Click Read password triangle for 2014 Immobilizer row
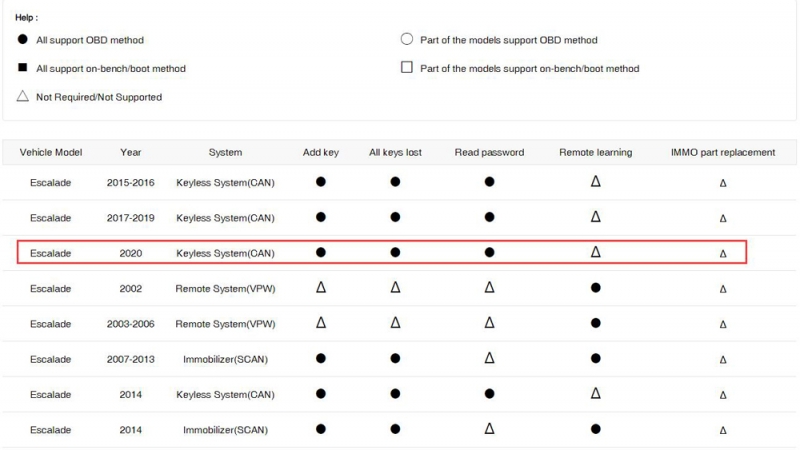Screen dimensions: 800x450 [x=489, y=429]
